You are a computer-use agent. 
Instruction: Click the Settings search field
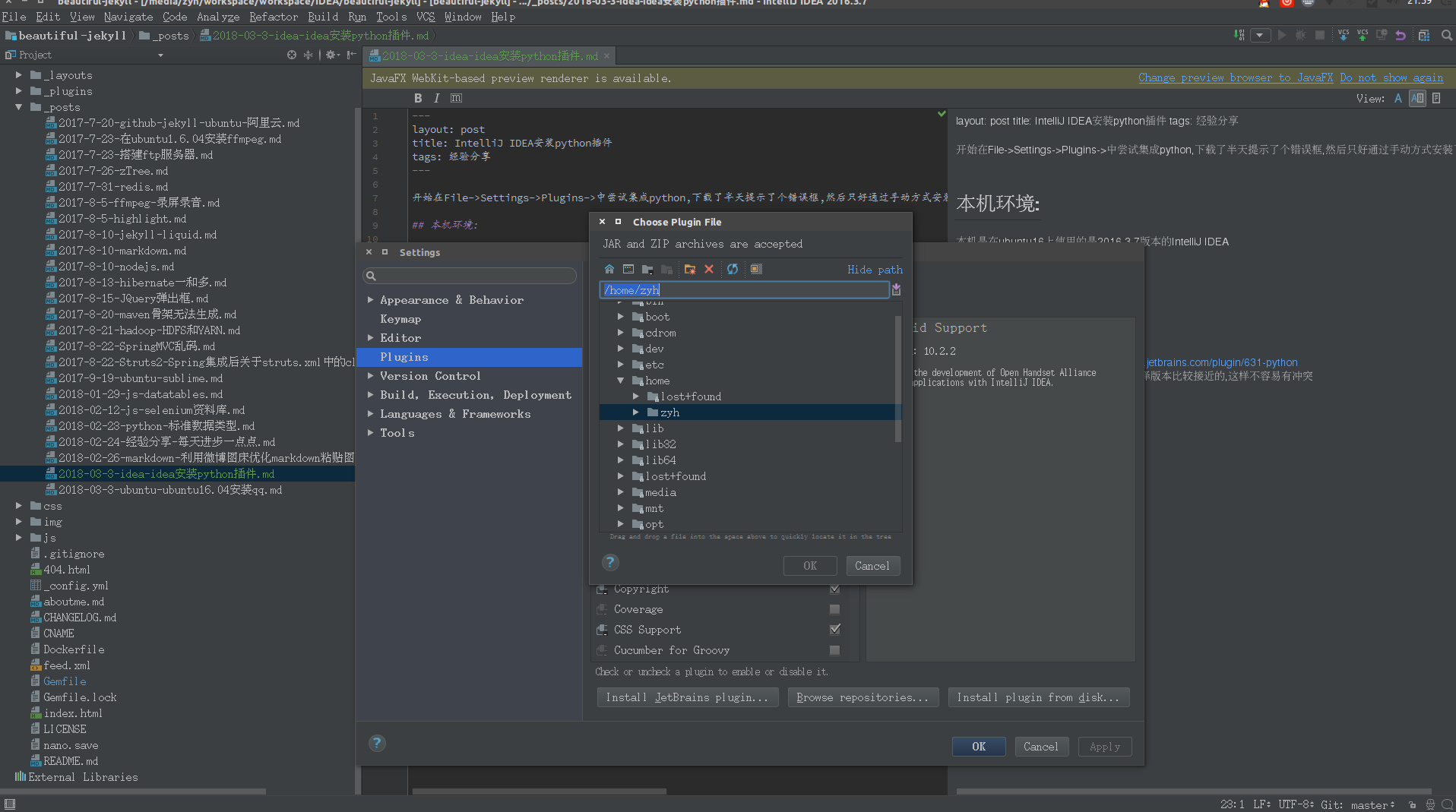(470, 276)
